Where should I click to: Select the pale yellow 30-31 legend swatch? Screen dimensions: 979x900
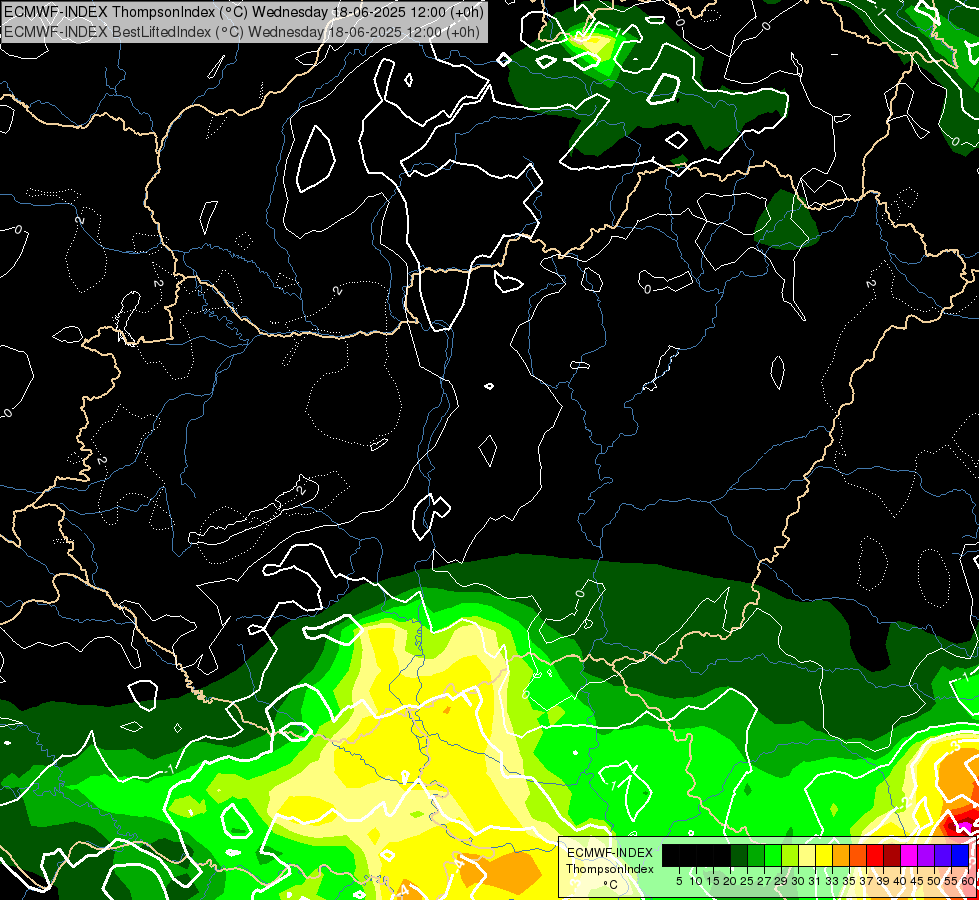(x=807, y=856)
